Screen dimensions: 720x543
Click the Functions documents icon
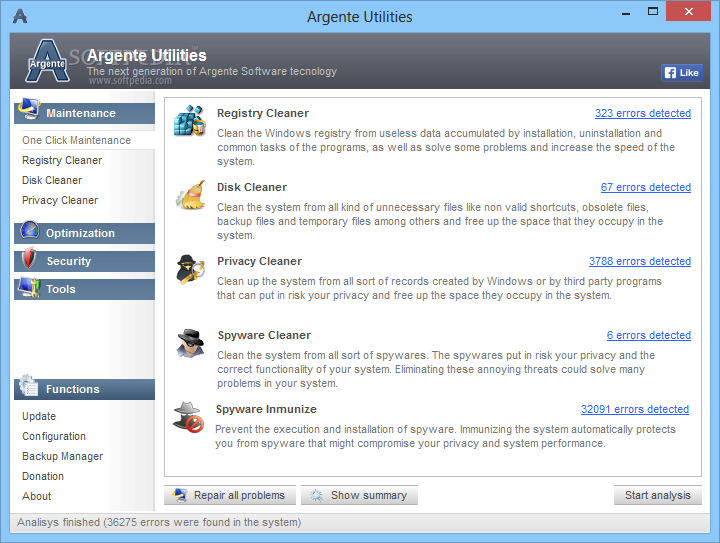(x=29, y=386)
